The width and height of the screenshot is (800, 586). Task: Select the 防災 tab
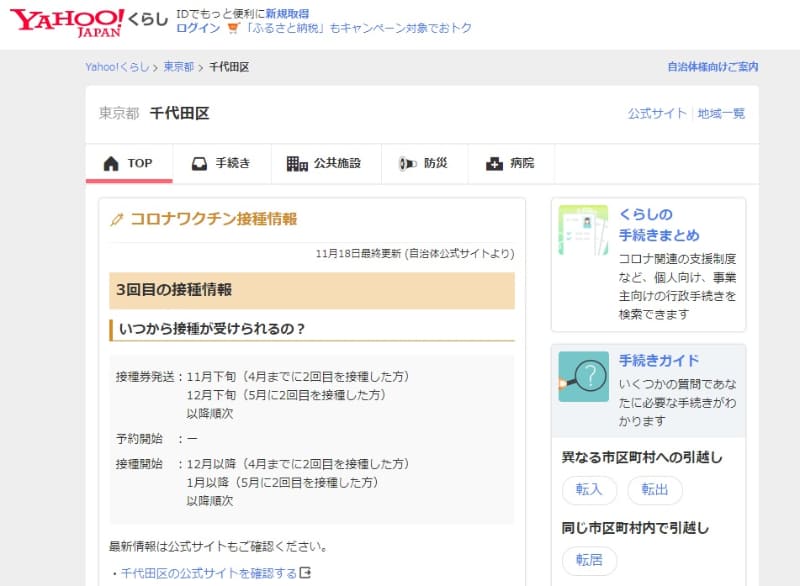[x=424, y=164]
